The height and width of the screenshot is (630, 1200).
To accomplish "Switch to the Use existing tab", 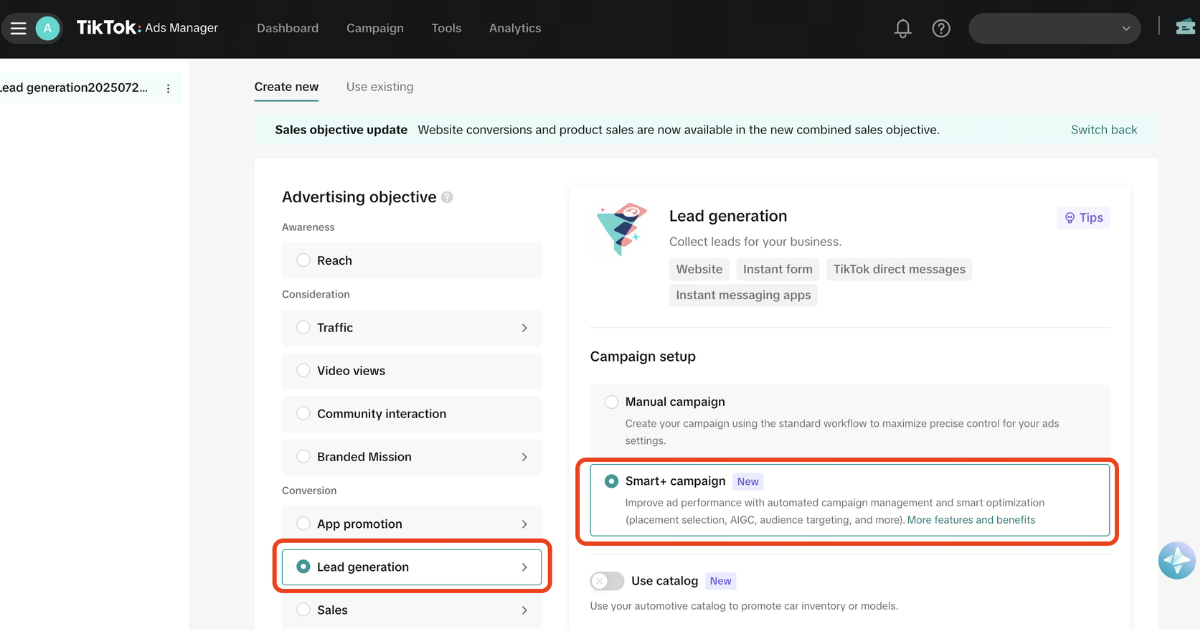I will pos(380,87).
